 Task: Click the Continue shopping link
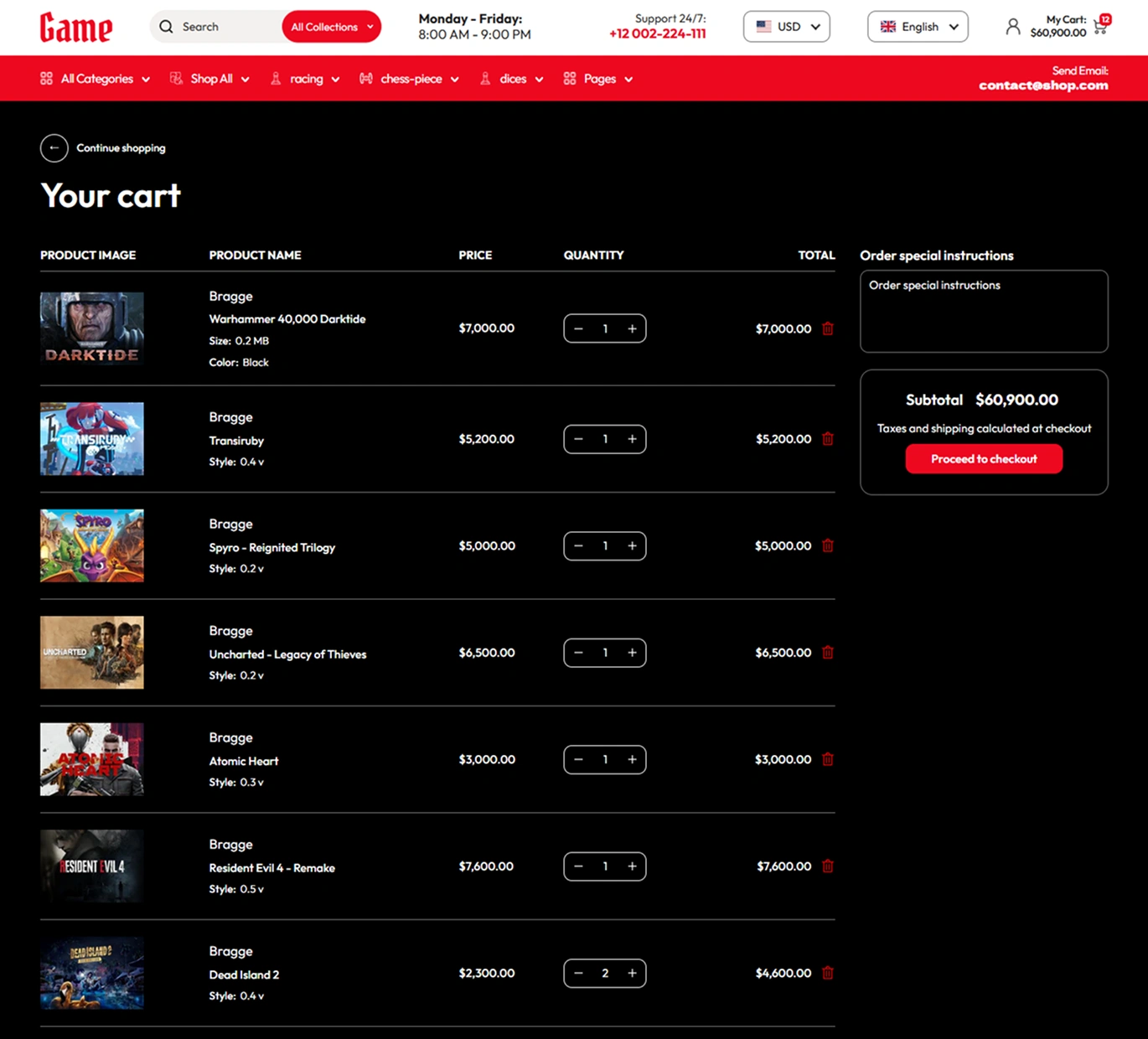tap(121, 148)
